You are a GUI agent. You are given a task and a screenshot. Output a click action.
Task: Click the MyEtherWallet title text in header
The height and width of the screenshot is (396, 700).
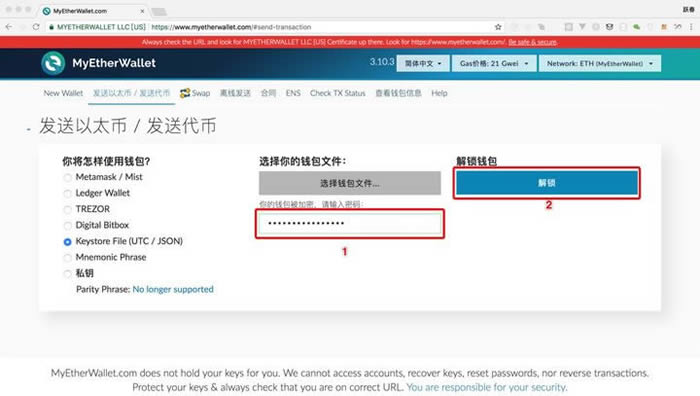[114, 63]
